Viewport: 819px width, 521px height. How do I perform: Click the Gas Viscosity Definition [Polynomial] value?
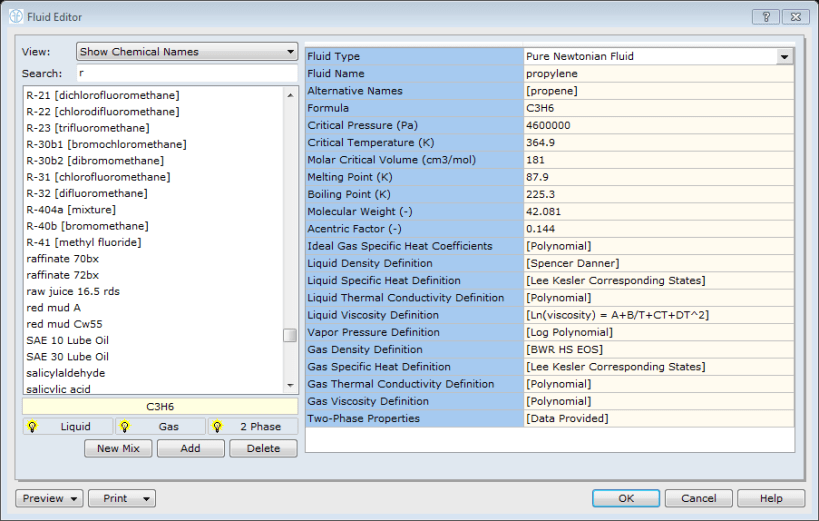pyautogui.click(x=659, y=401)
